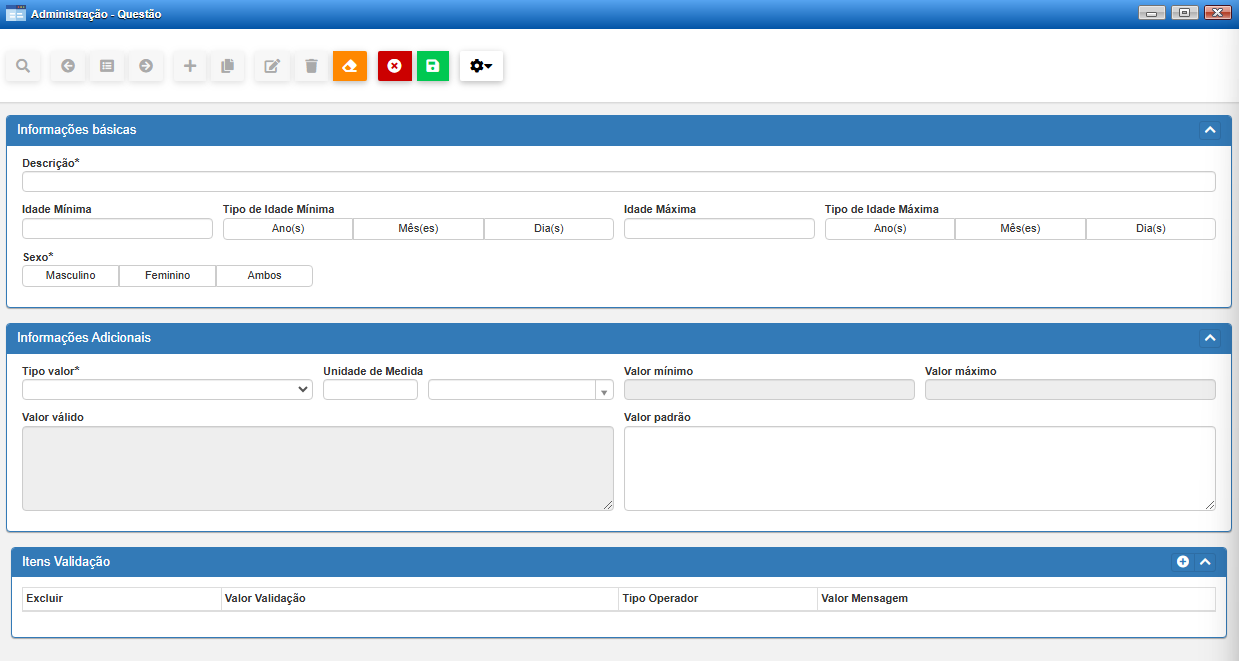Image resolution: width=1239 pixels, height=661 pixels.
Task: Go to next record arrow icon
Action: coord(146,66)
